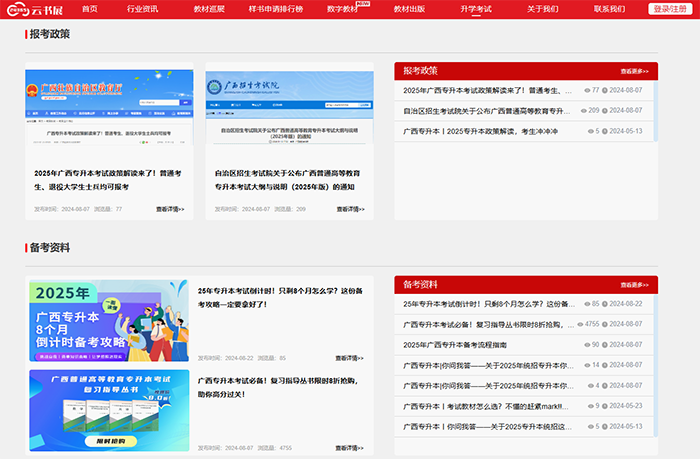Go to the 行业资讯 menu item
Image resolution: width=700 pixels, height=459 pixels.
(x=142, y=9)
